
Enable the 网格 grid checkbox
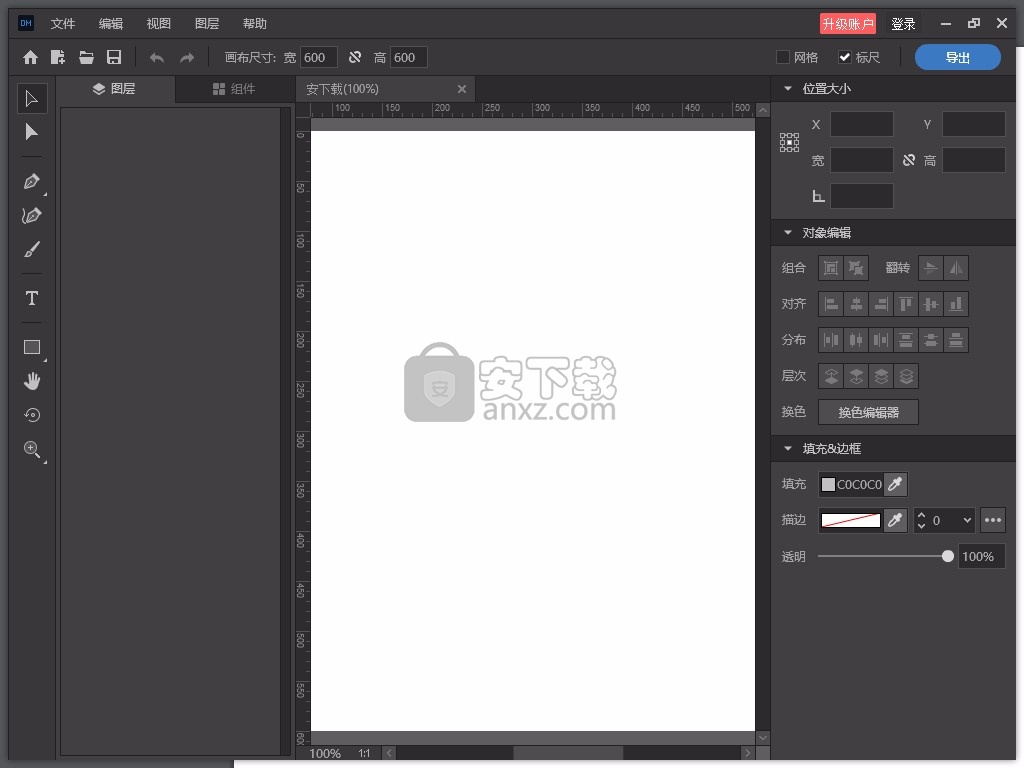[782, 57]
